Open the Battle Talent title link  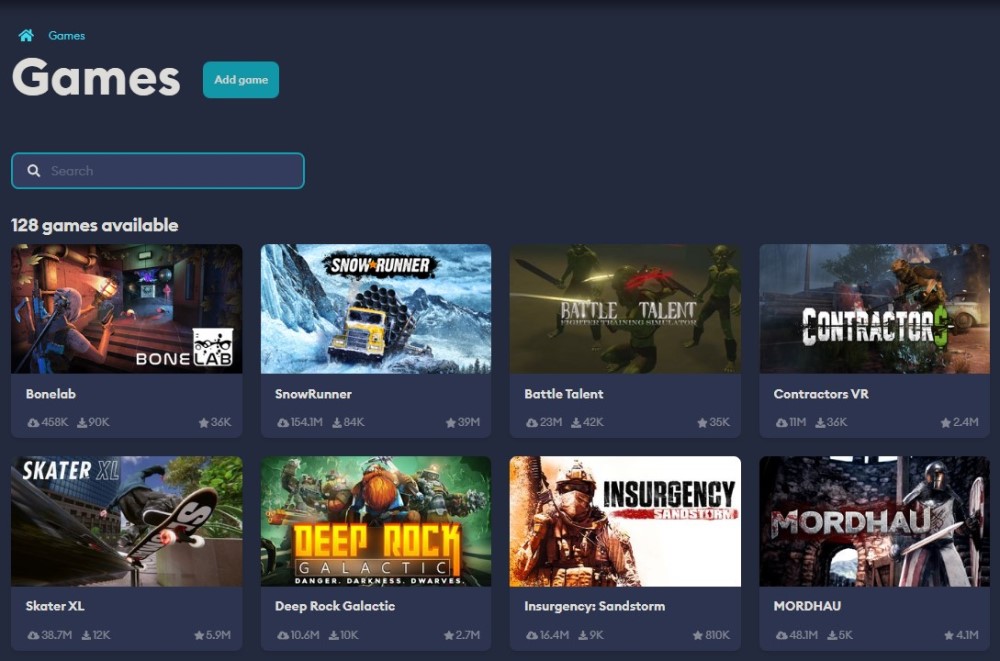click(563, 394)
